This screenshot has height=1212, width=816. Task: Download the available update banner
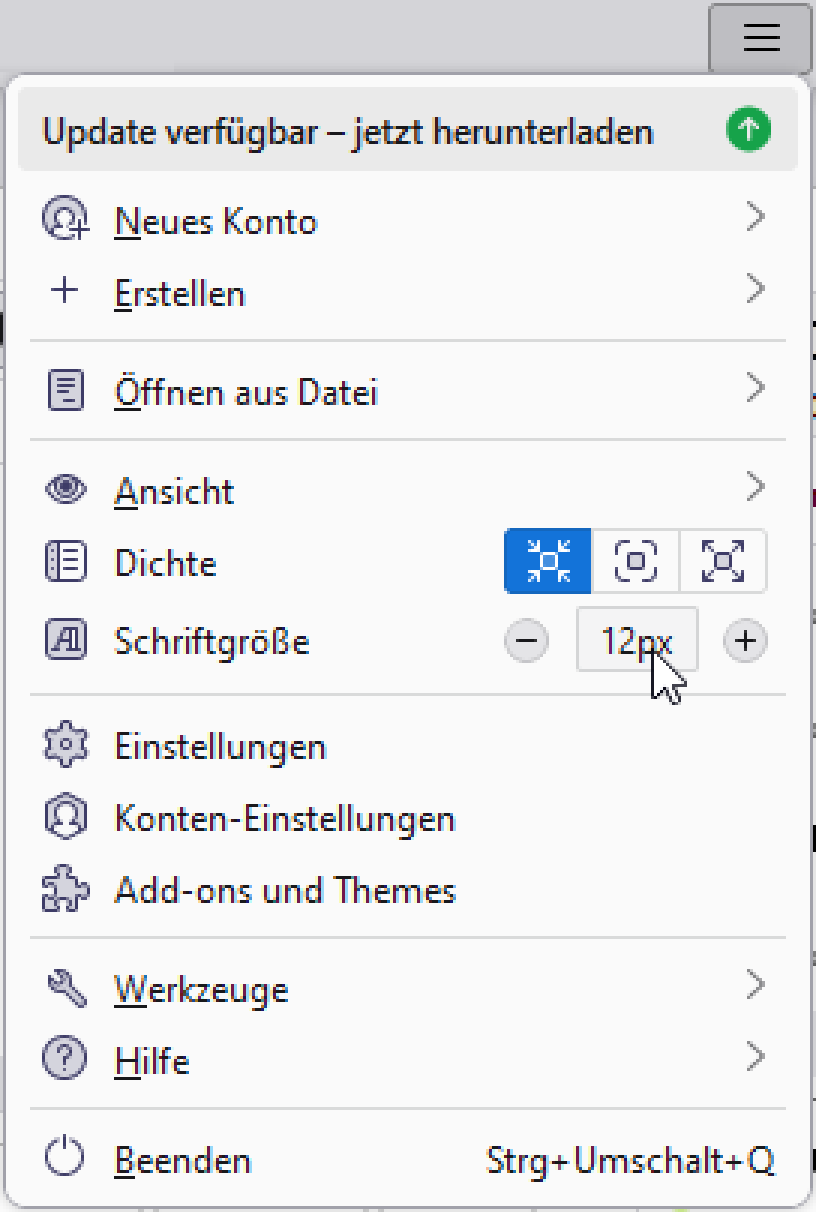click(348, 132)
